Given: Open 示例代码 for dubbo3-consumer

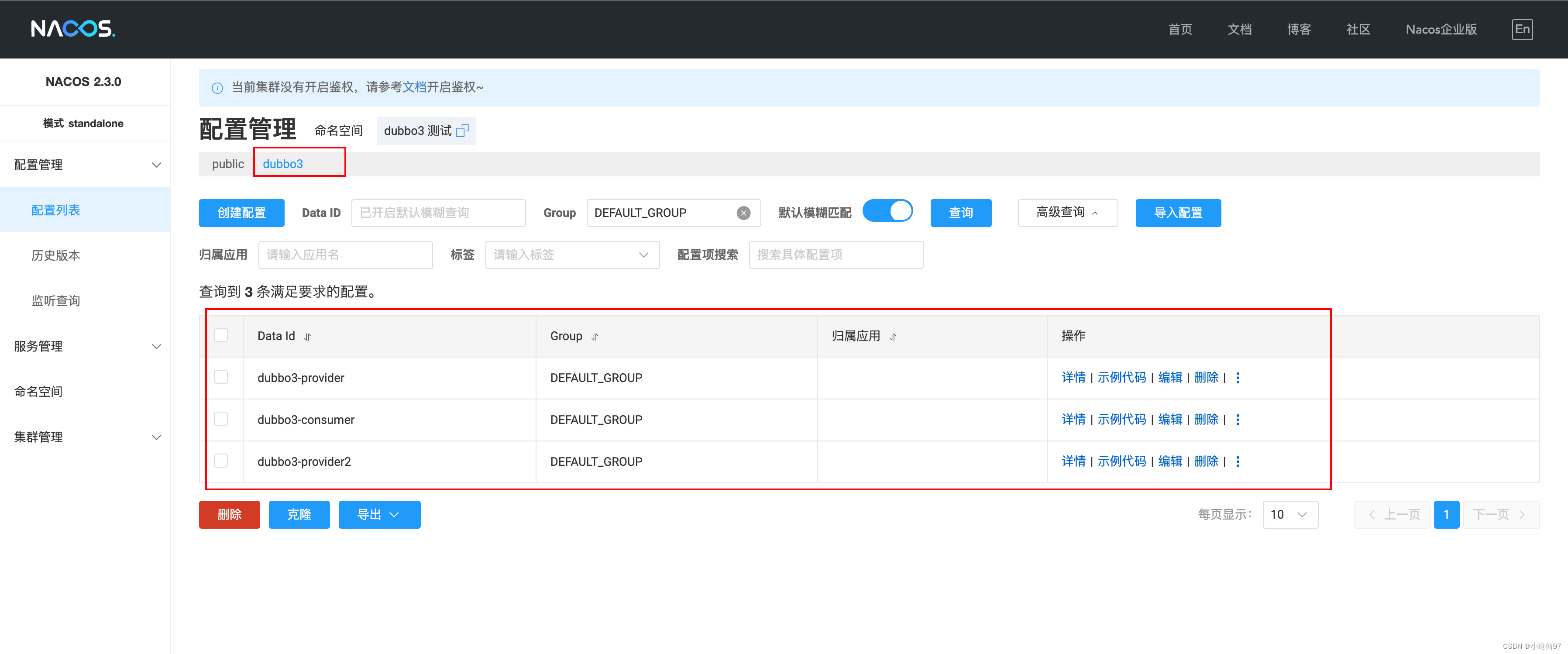Looking at the screenshot, I should [1121, 420].
